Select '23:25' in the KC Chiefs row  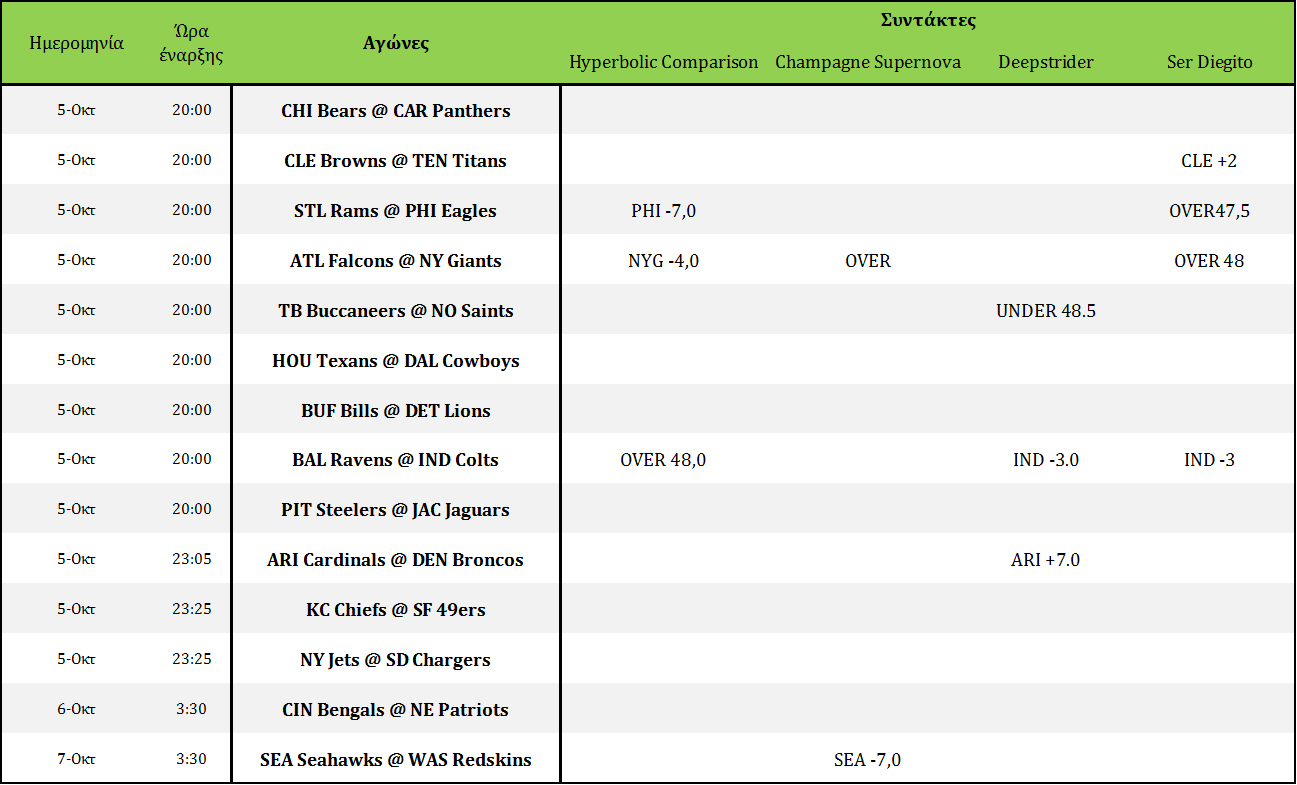coord(192,609)
